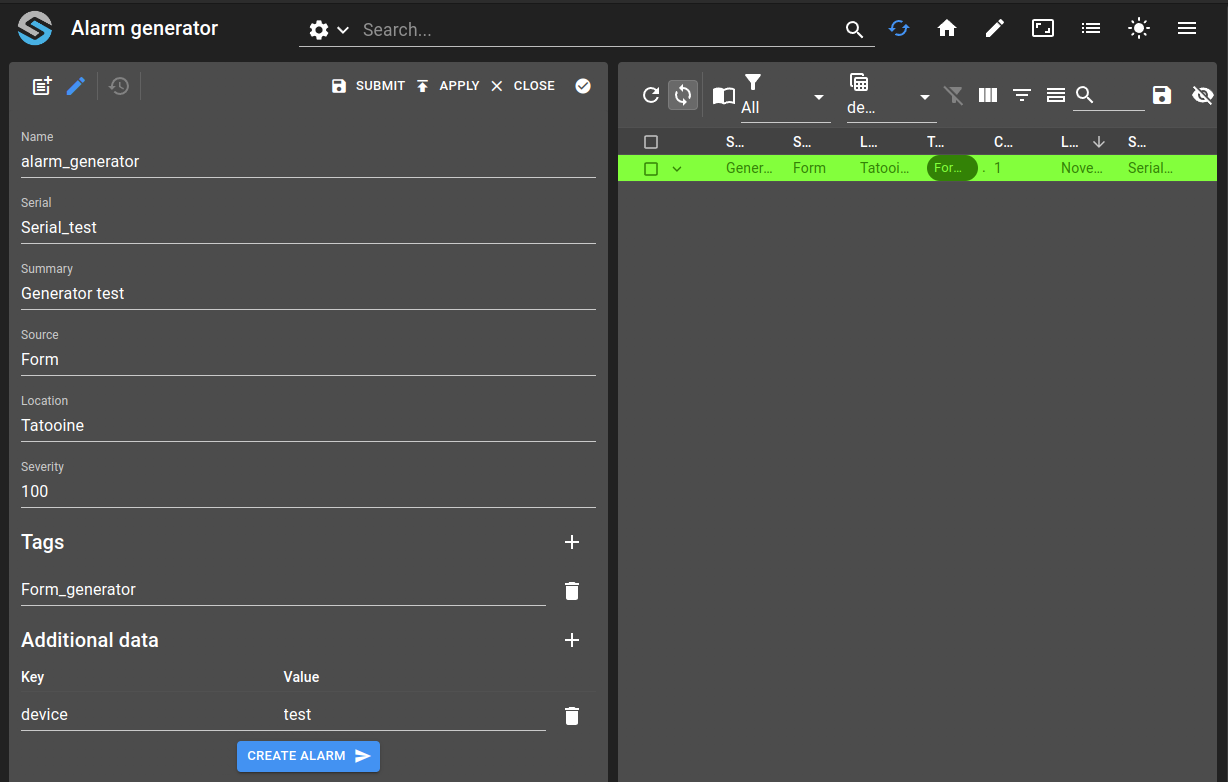The image size is (1228, 782).
Task: Click the green 'For...' tag chip
Action: click(951, 168)
